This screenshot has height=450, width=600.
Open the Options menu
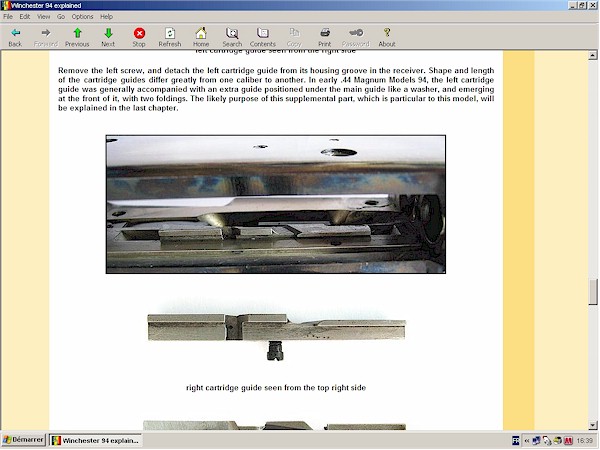click(x=82, y=16)
